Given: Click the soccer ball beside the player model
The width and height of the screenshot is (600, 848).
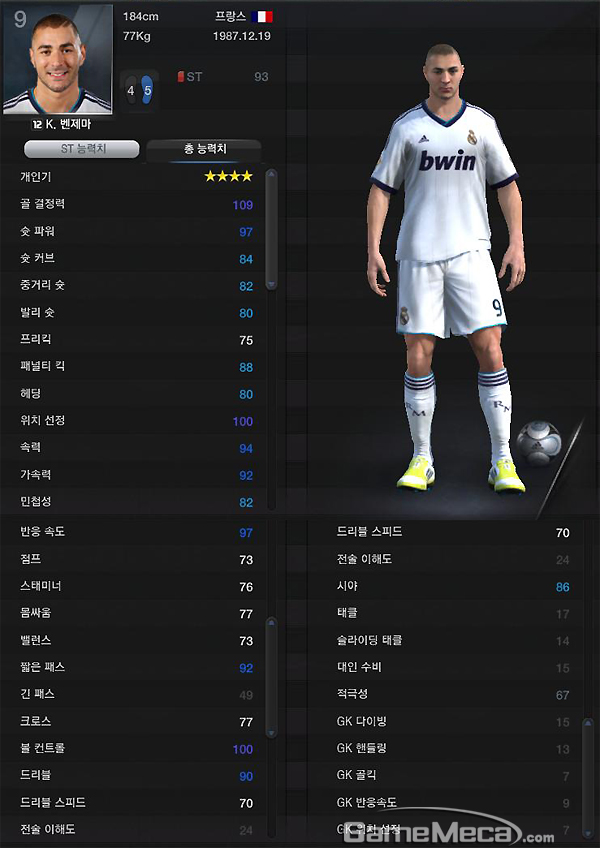Looking at the screenshot, I should 538,443.
